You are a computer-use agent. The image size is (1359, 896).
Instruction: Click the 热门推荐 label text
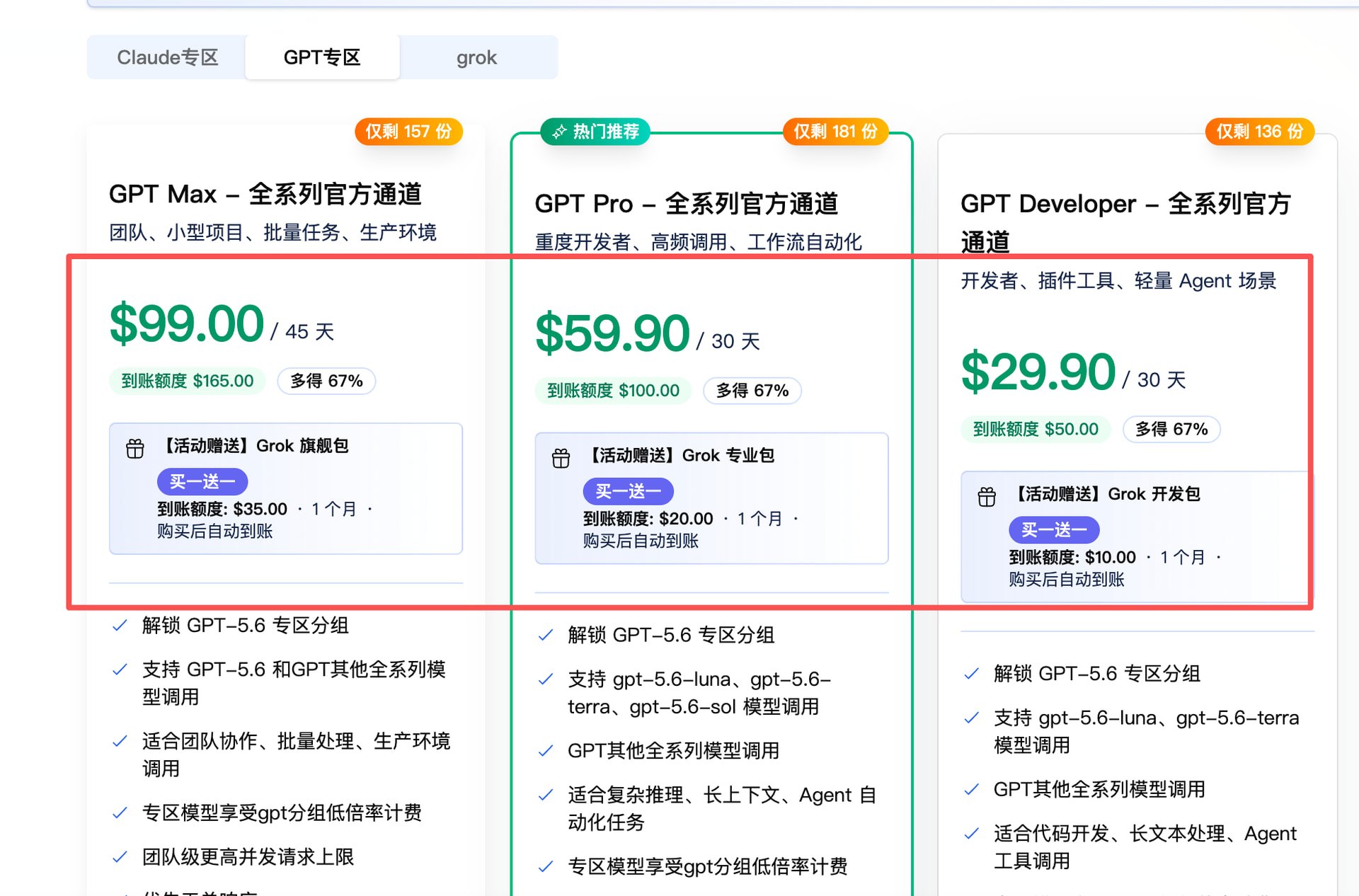pyautogui.click(x=606, y=132)
